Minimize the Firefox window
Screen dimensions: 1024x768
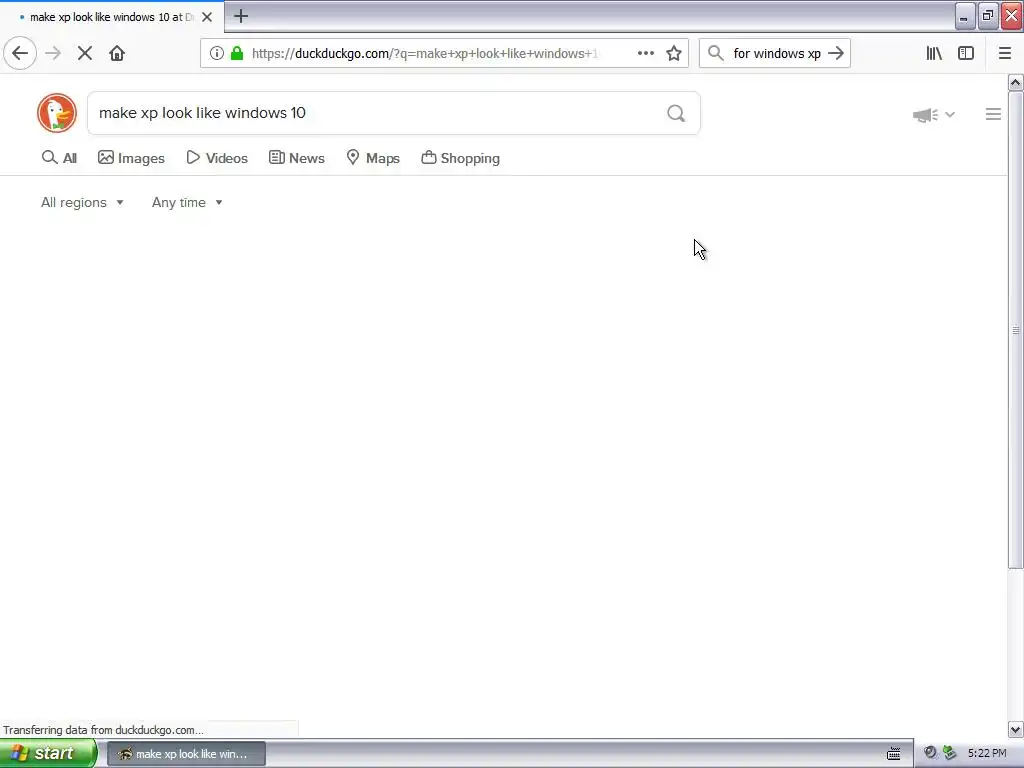click(x=965, y=16)
